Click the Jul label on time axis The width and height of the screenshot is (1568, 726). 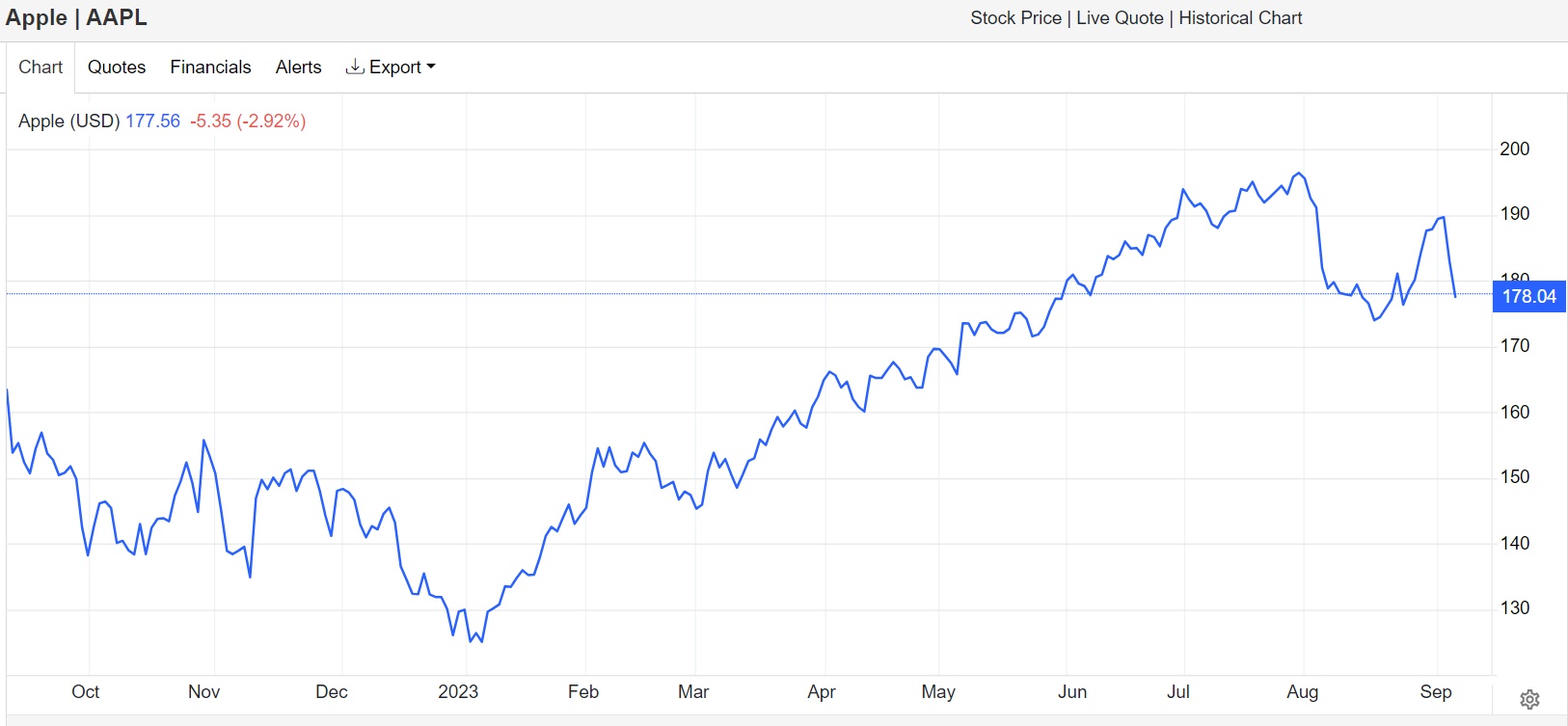(1178, 692)
